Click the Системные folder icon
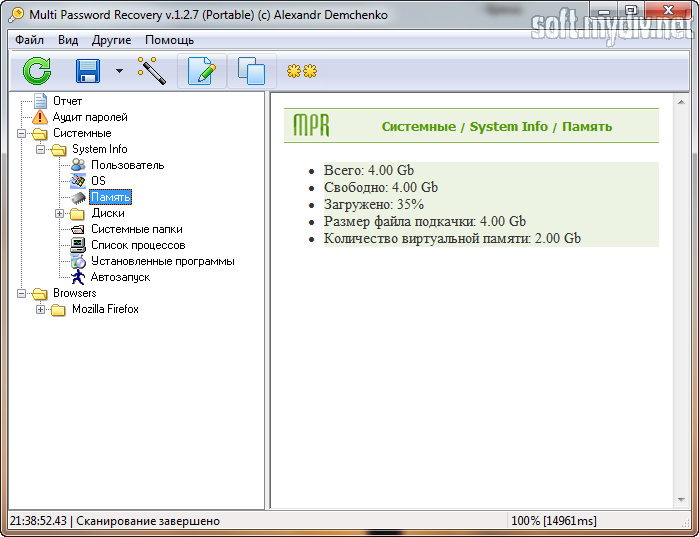The height and width of the screenshot is (537, 699). 40,134
